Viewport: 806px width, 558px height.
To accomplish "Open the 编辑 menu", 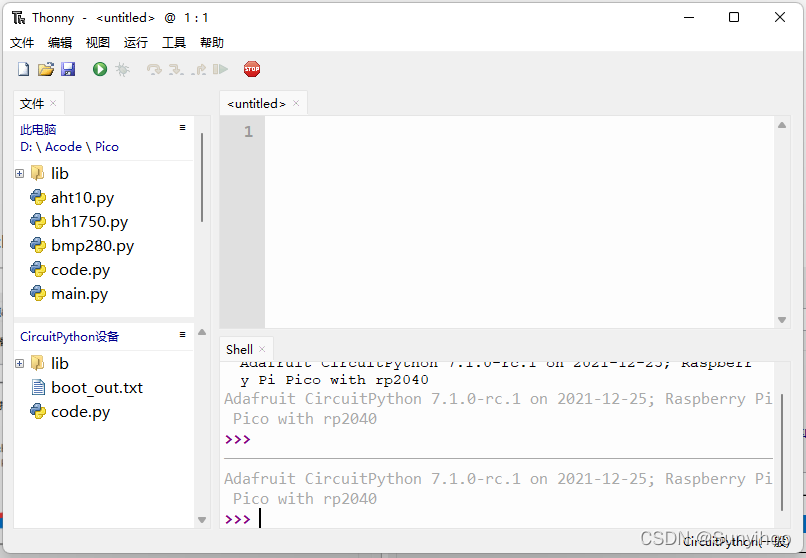I will click(x=60, y=43).
